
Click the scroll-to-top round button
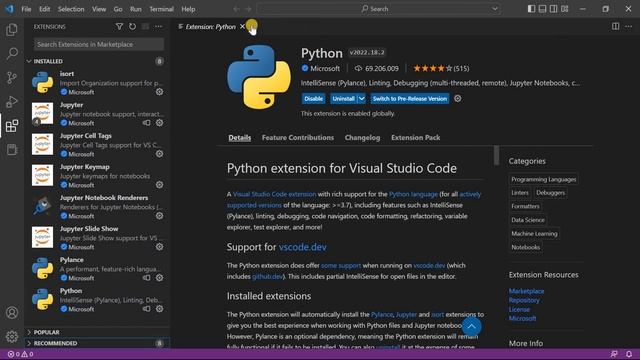click(x=471, y=327)
